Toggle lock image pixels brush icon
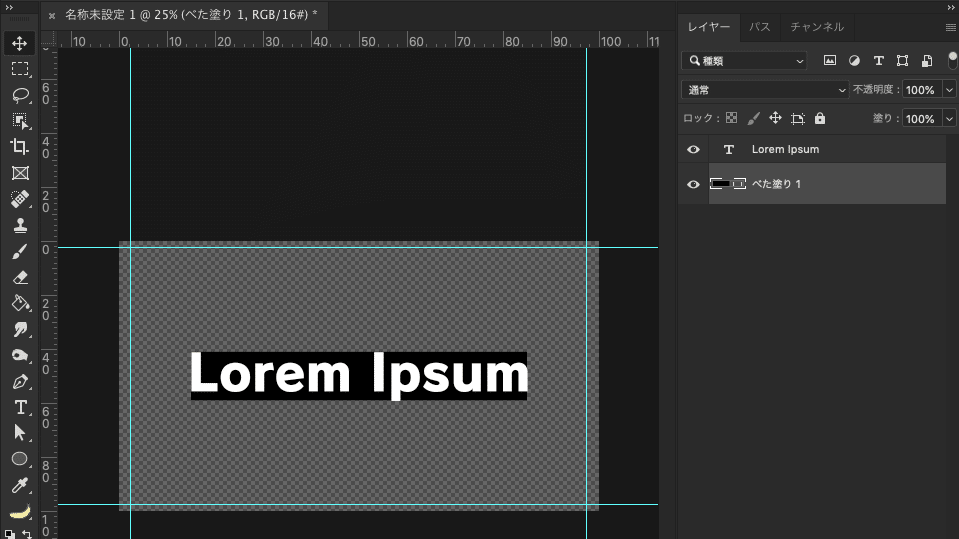The height and width of the screenshot is (539, 959). 754,118
